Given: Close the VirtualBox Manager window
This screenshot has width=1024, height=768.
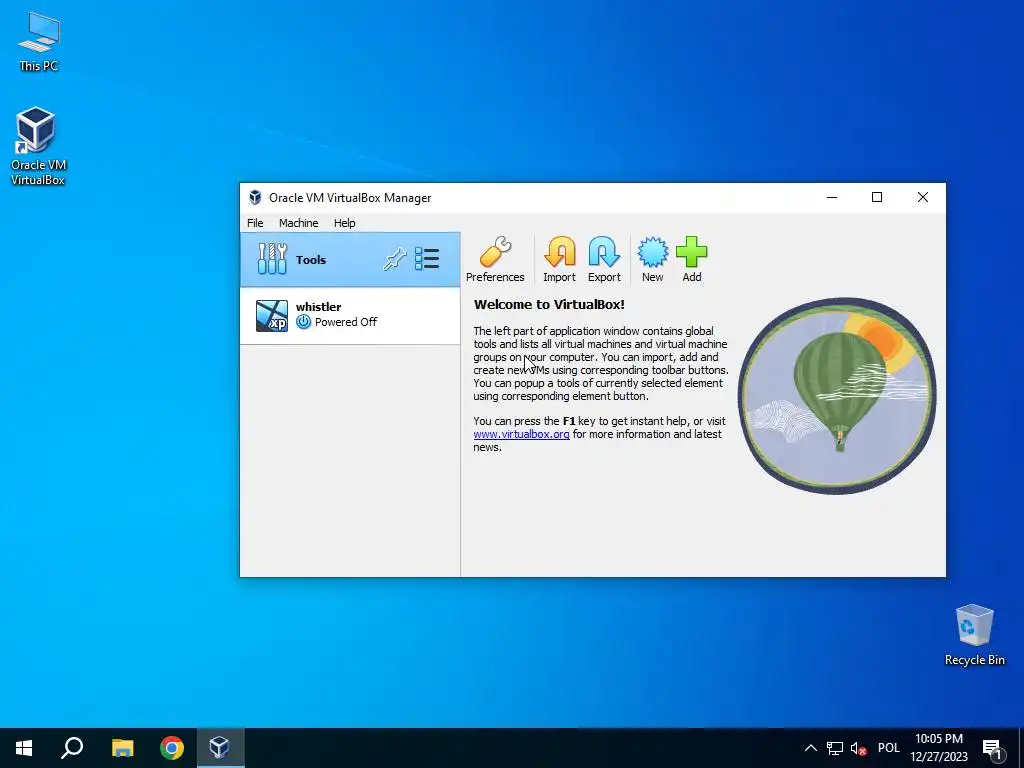Looking at the screenshot, I should coord(923,197).
